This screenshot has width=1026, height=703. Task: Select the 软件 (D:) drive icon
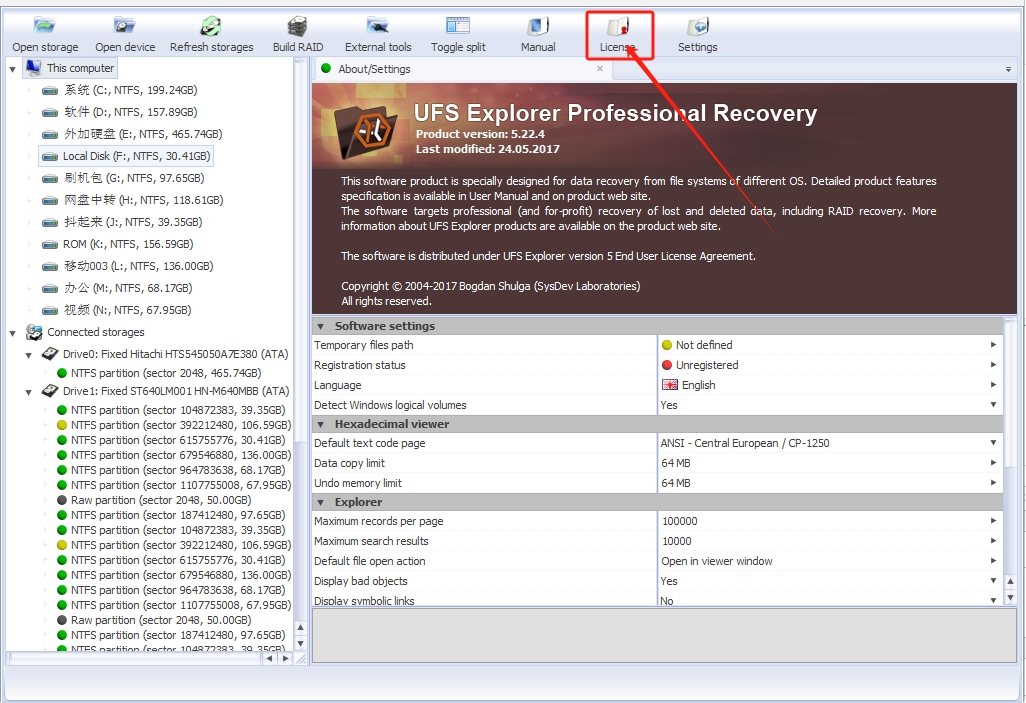(x=50, y=113)
